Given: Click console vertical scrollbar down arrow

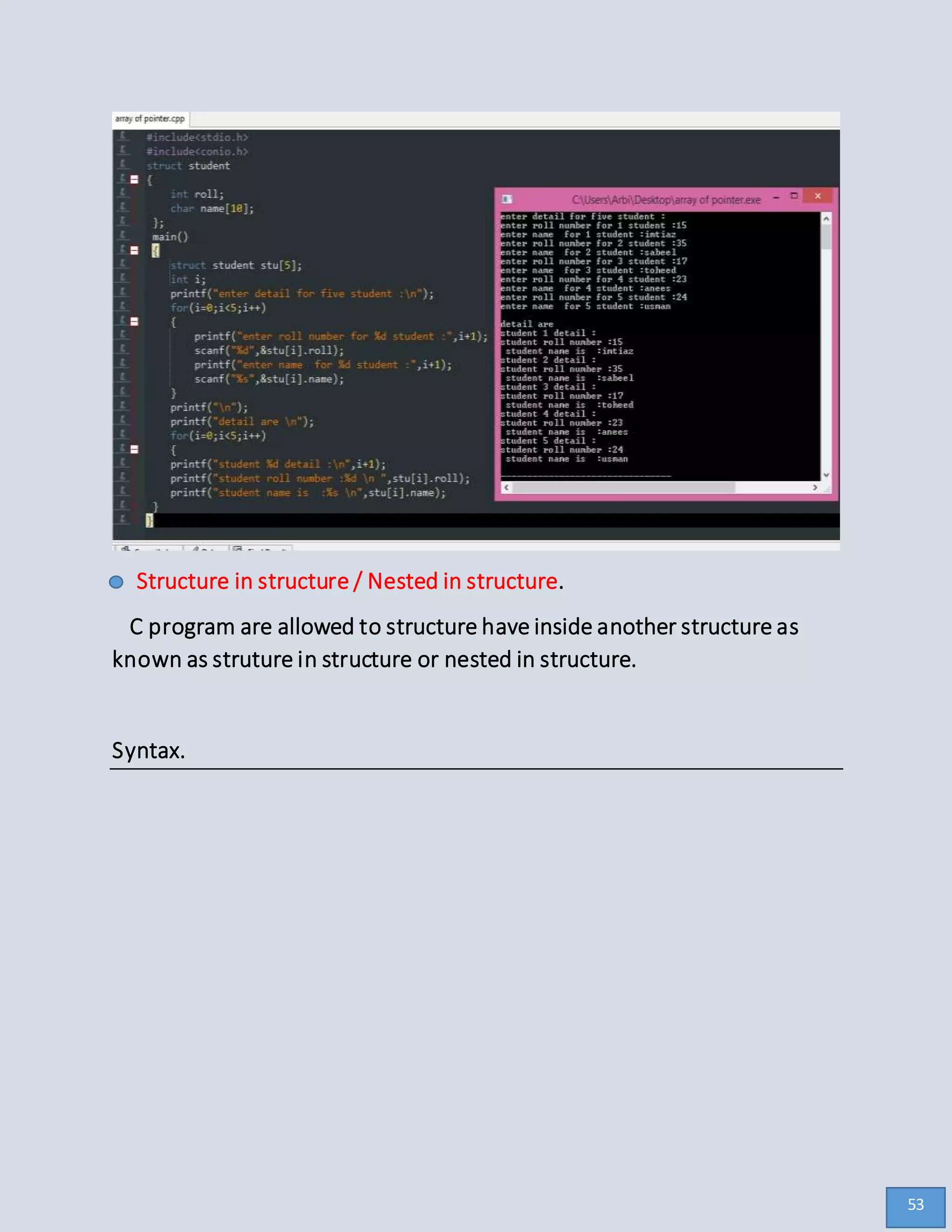Looking at the screenshot, I should [826, 476].
